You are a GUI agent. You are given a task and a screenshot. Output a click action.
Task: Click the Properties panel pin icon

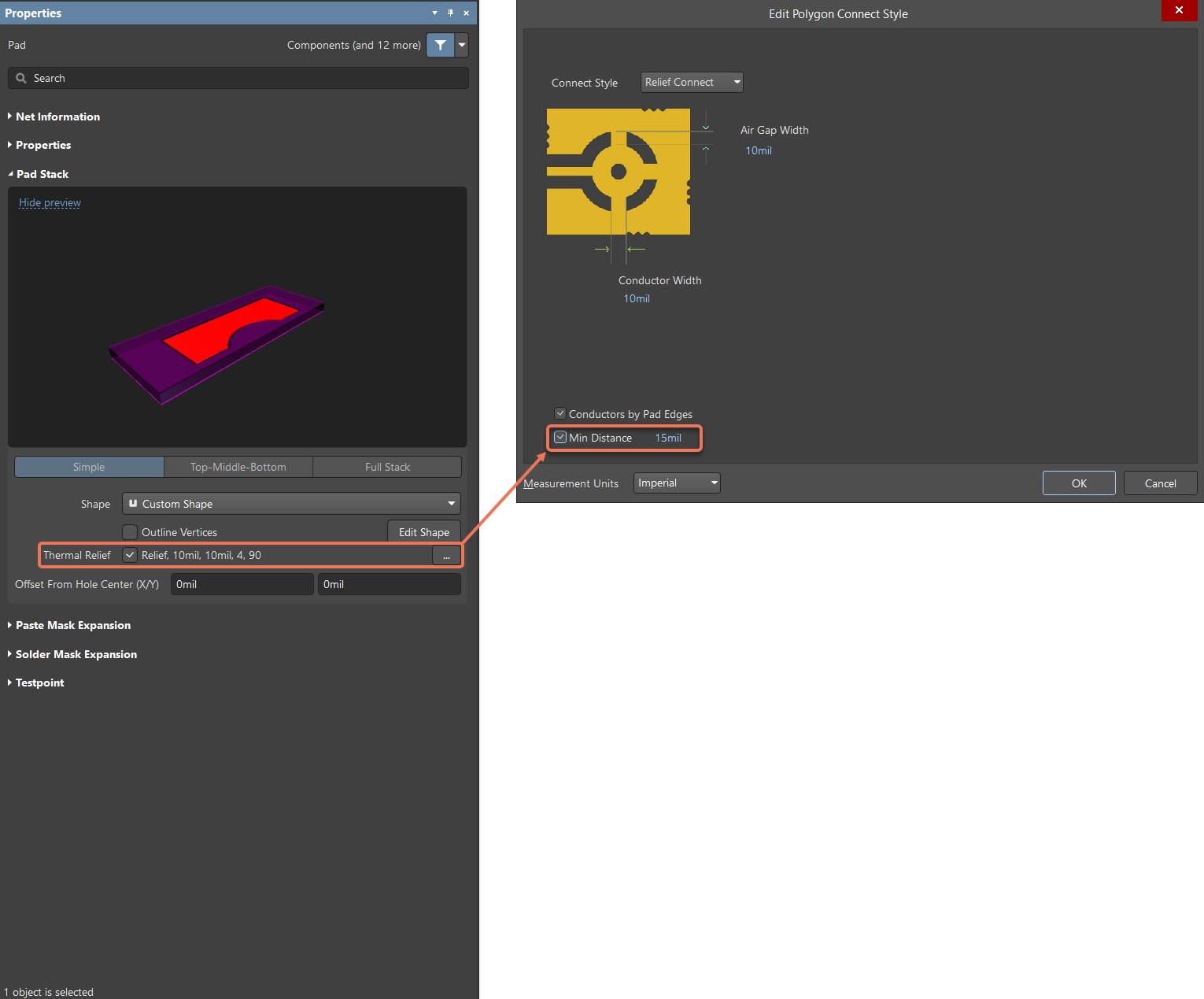(x=450, y=13)
